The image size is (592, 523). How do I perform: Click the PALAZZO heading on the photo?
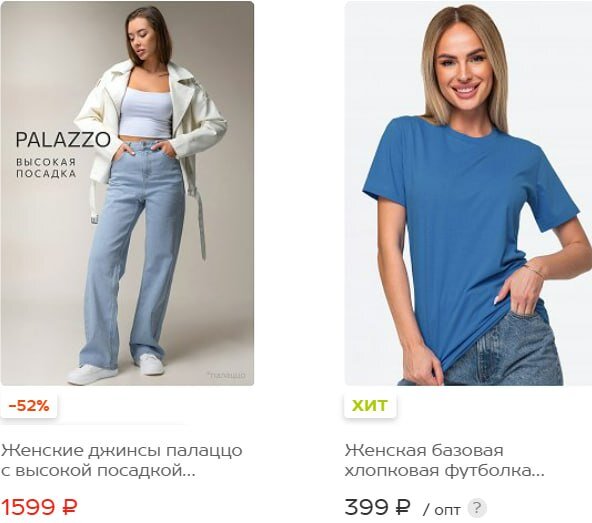coord(63,140)
